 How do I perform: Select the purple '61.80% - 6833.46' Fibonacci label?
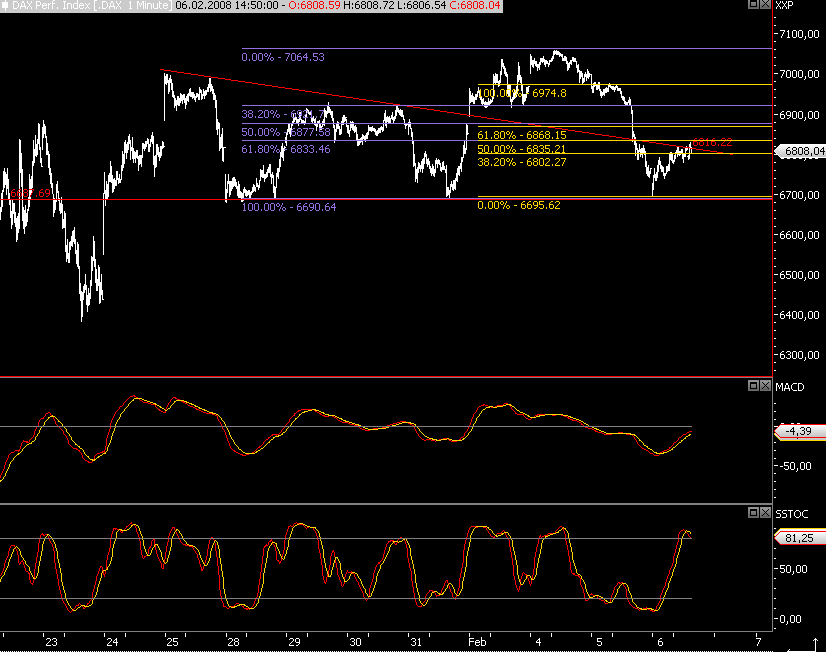[286, 150]
